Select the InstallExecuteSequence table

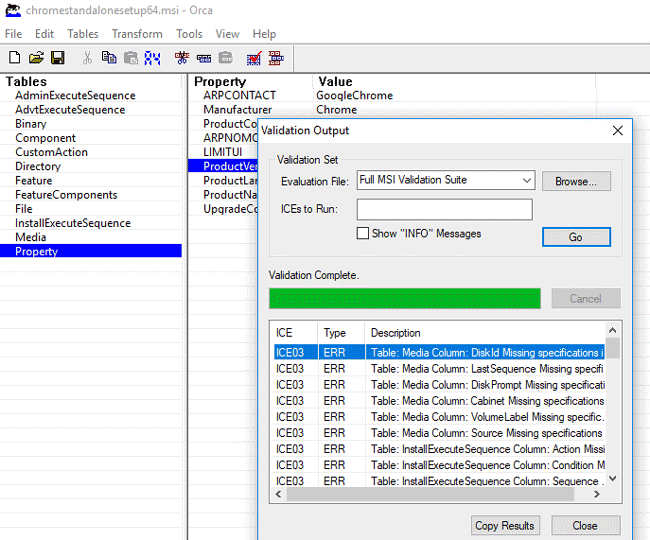(x=73, y=223)
